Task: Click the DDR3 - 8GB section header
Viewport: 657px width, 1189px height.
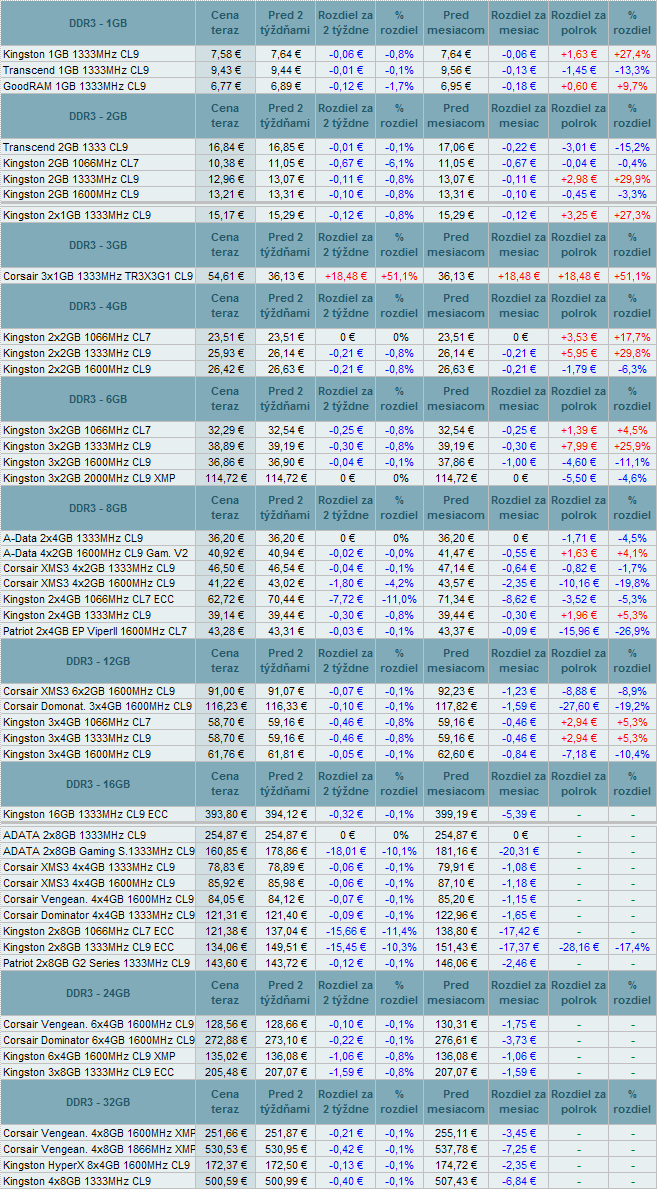Action: point(96,507)
